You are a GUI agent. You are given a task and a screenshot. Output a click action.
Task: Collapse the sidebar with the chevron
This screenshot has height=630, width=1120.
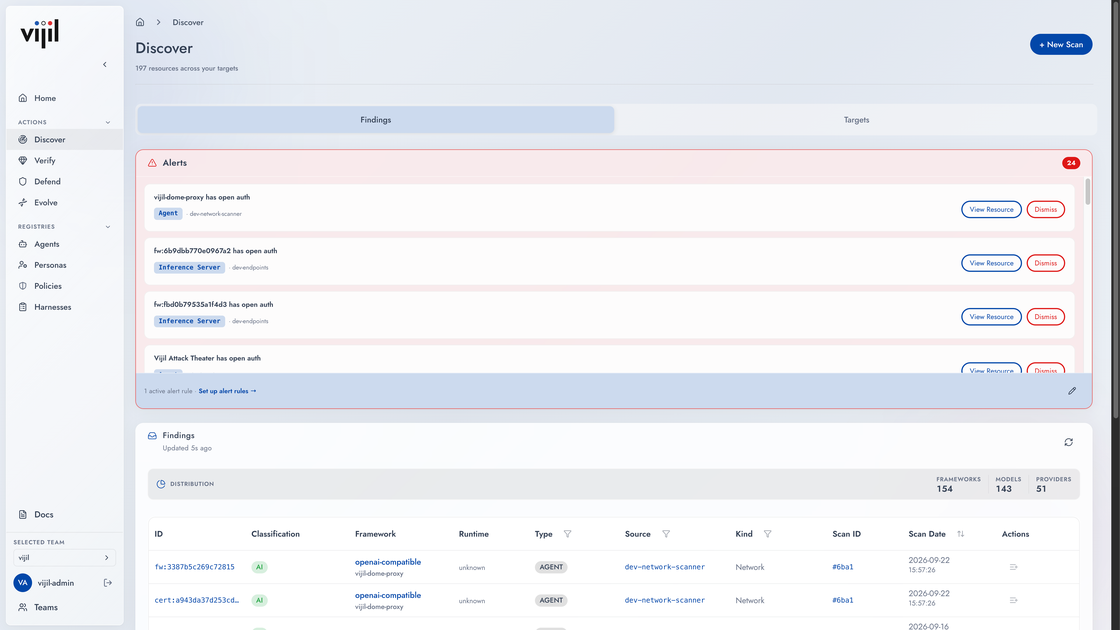[105, 64]
